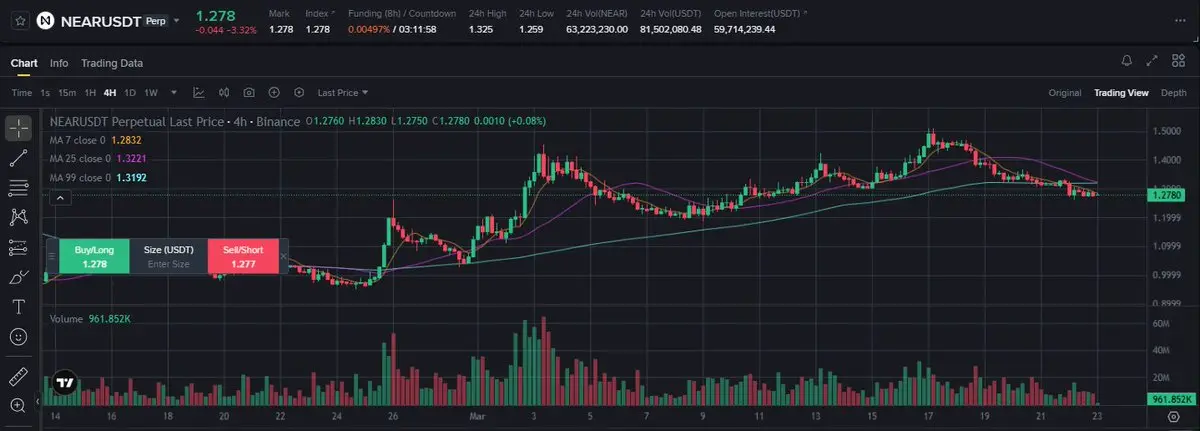The image size is (1200, 431).
Task: Select the Time line-chart view
Action: point(21,93)
